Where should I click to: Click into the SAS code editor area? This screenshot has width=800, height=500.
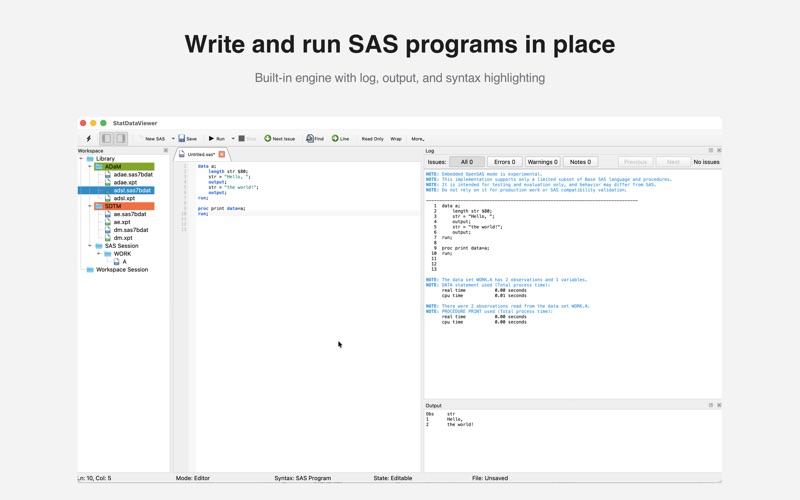pyautogui.click(x=308, y=316)
